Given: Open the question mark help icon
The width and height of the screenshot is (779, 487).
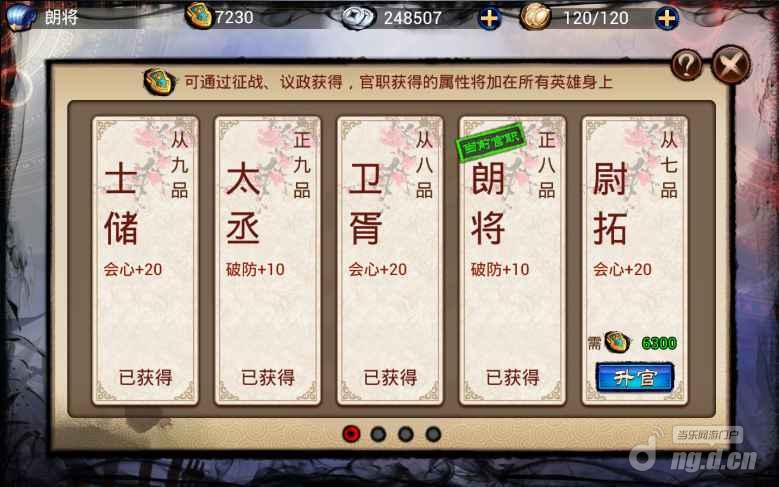Looking at the screenshot, I should click(x=687, y=64).
